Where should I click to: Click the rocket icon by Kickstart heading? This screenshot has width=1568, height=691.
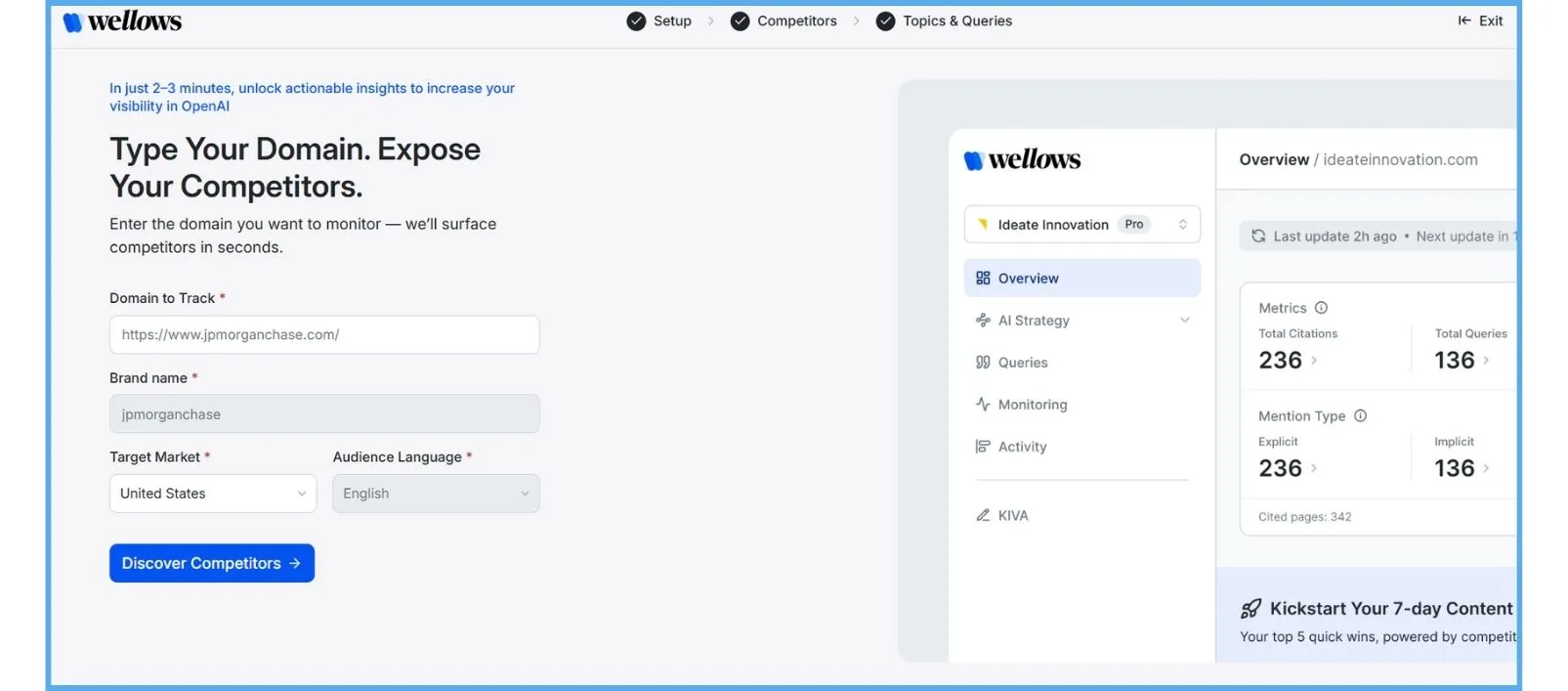[x=1250, y=609]
